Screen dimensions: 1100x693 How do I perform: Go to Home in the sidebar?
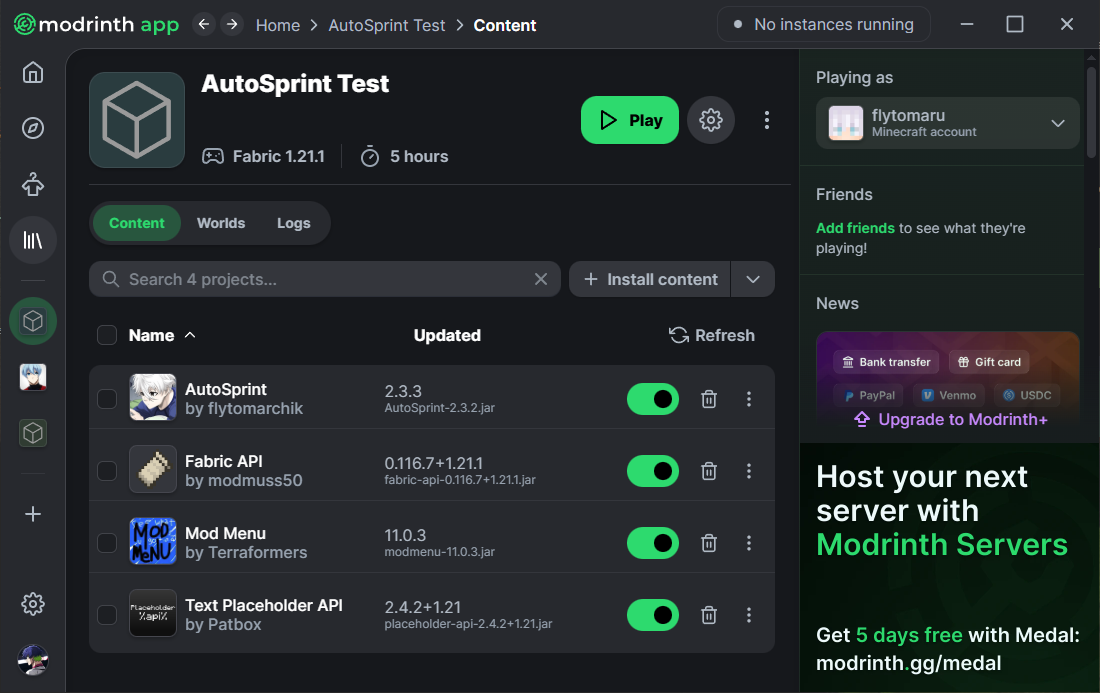pyautogui.click(x=33, y=72)
